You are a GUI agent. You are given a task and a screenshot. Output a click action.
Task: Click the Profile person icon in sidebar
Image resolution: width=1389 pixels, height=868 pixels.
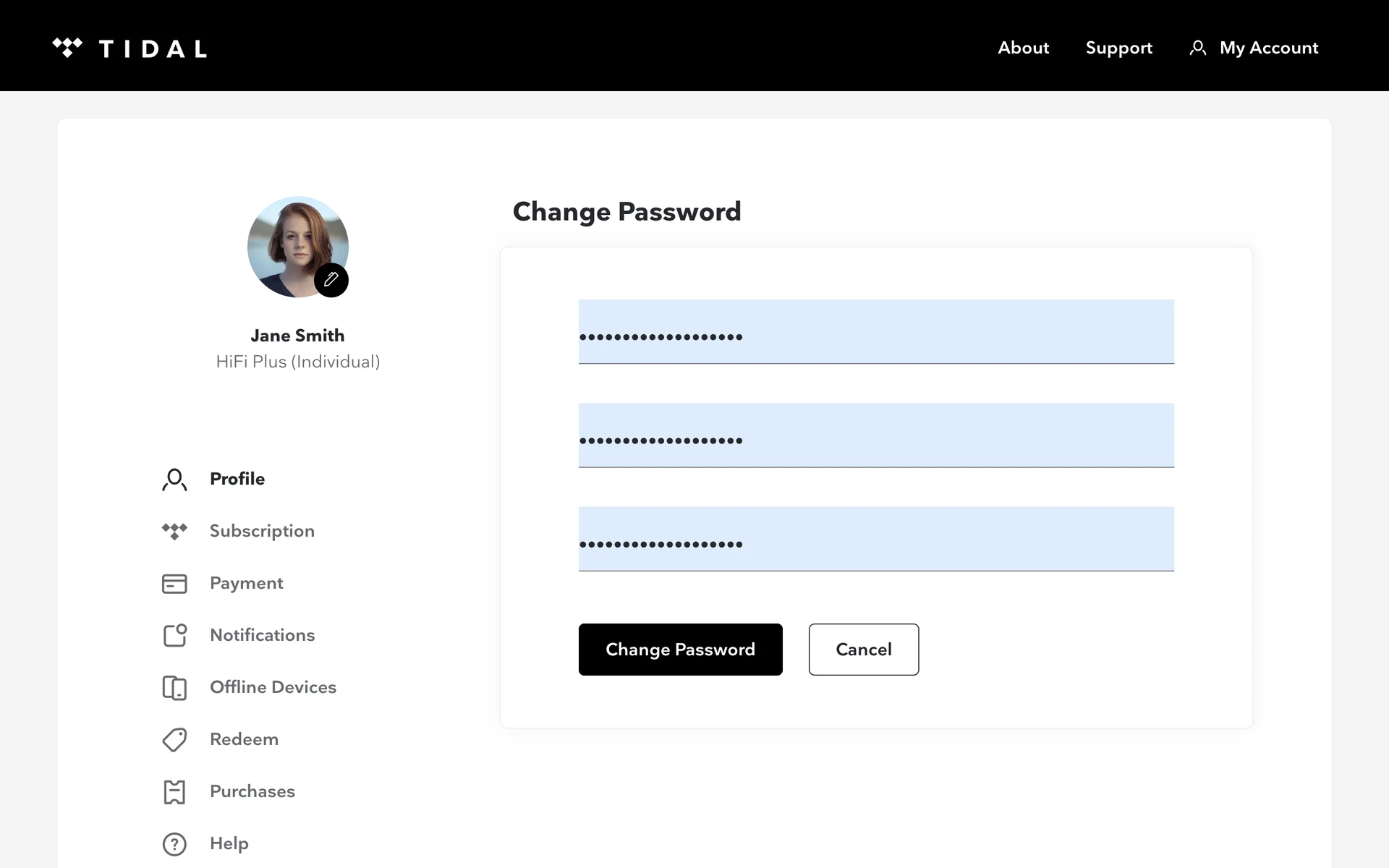point(174,480)
